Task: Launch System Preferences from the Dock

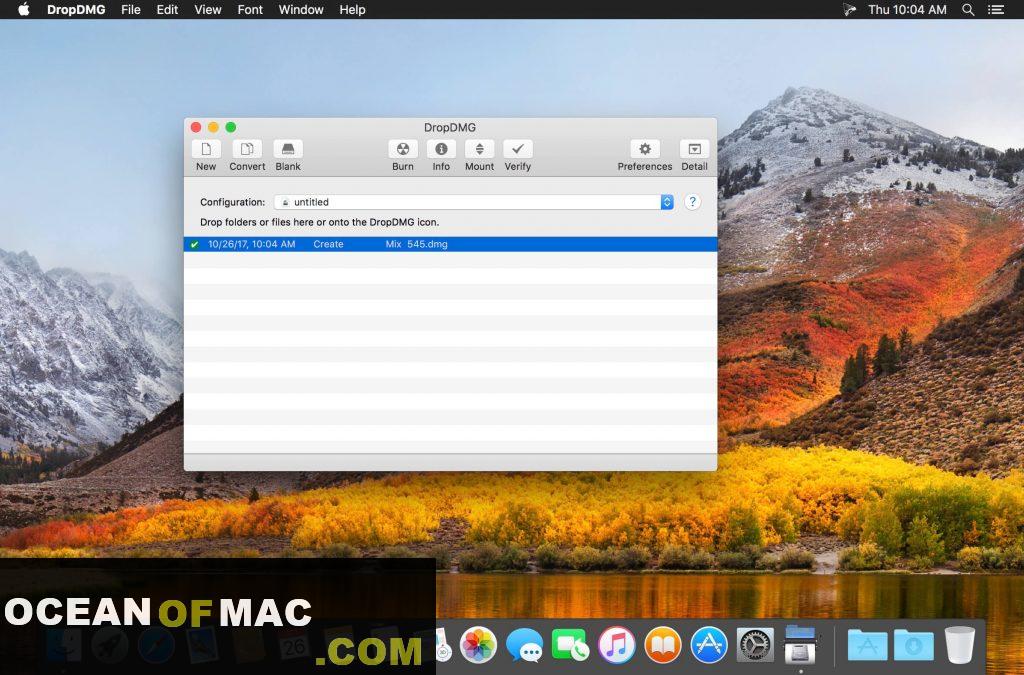Action: point(755,644)
